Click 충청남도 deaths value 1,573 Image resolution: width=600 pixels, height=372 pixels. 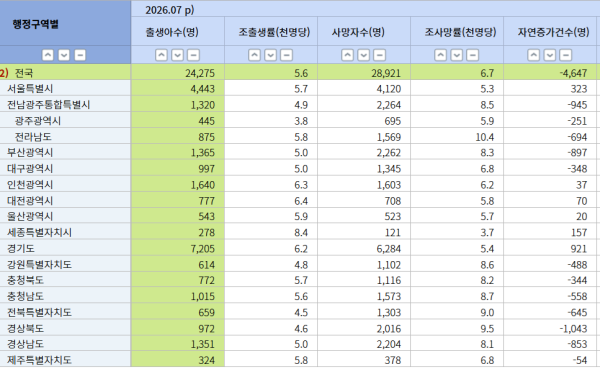388,297
